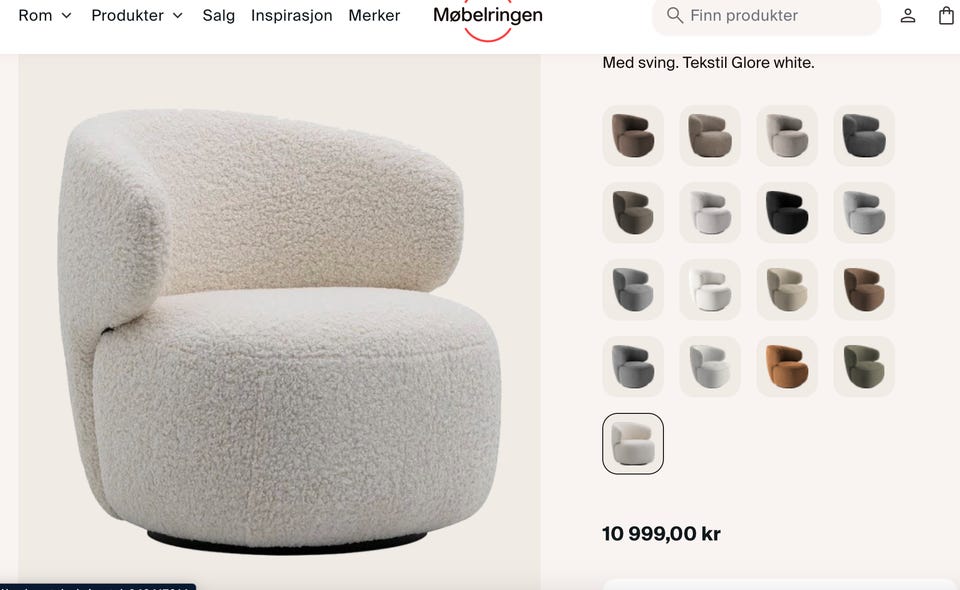Expand the Produkter dropdown menu

[137, 15]
